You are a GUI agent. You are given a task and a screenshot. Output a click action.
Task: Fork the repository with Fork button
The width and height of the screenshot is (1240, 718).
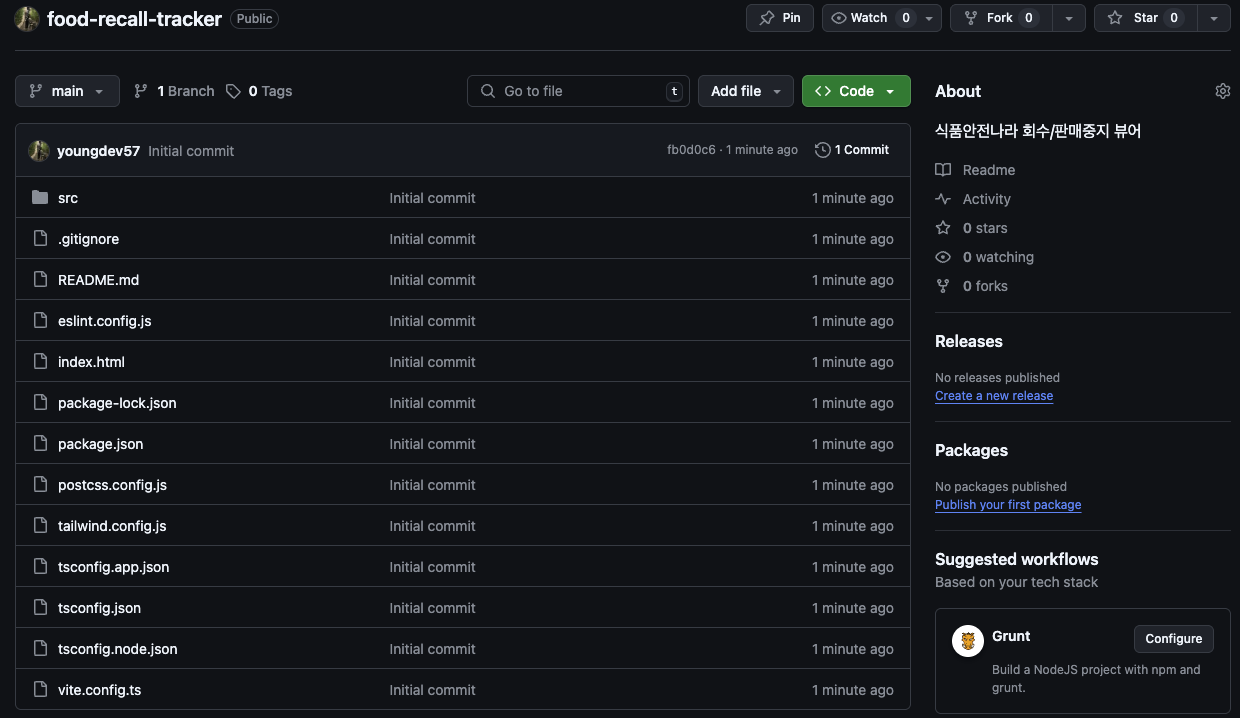point(1002,18)
